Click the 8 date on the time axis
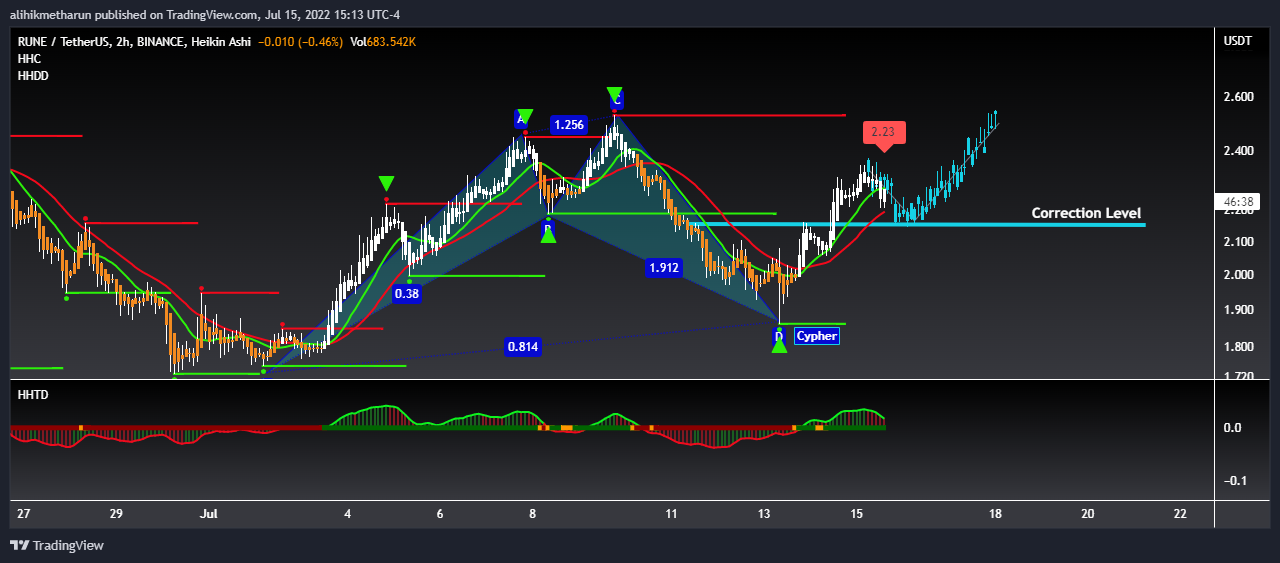The image size is (1280, 563). coord(533,514)
